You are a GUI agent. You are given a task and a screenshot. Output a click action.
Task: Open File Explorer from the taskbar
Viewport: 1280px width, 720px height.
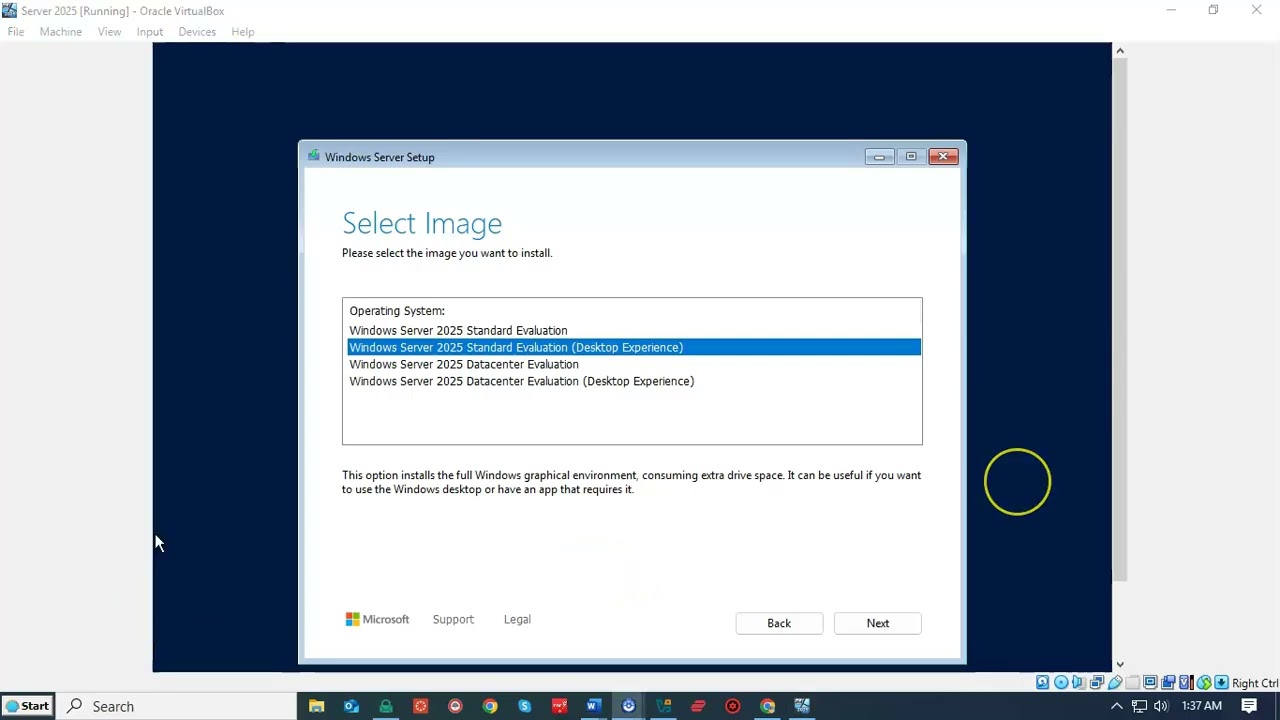point(316,706)
